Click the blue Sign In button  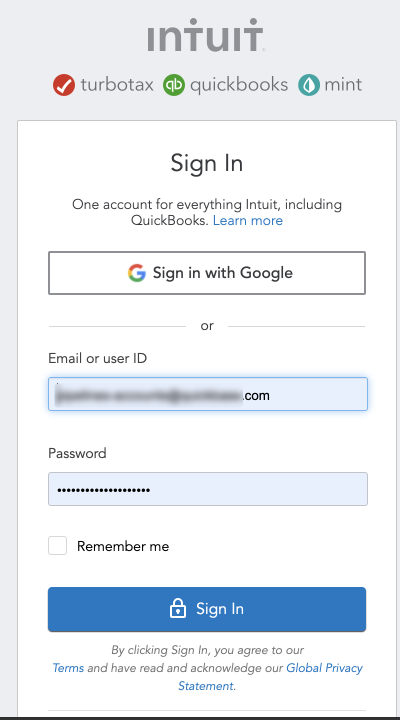(x=207, y=609)
